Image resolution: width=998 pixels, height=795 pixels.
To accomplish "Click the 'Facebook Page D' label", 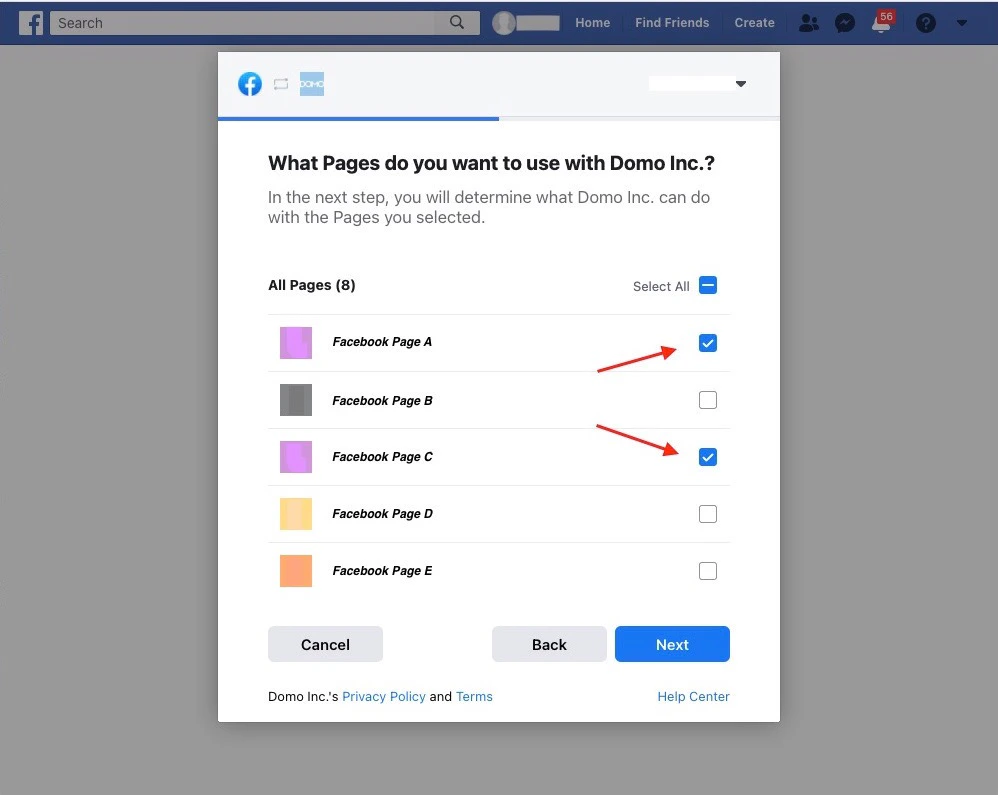I will coord(382,514).
